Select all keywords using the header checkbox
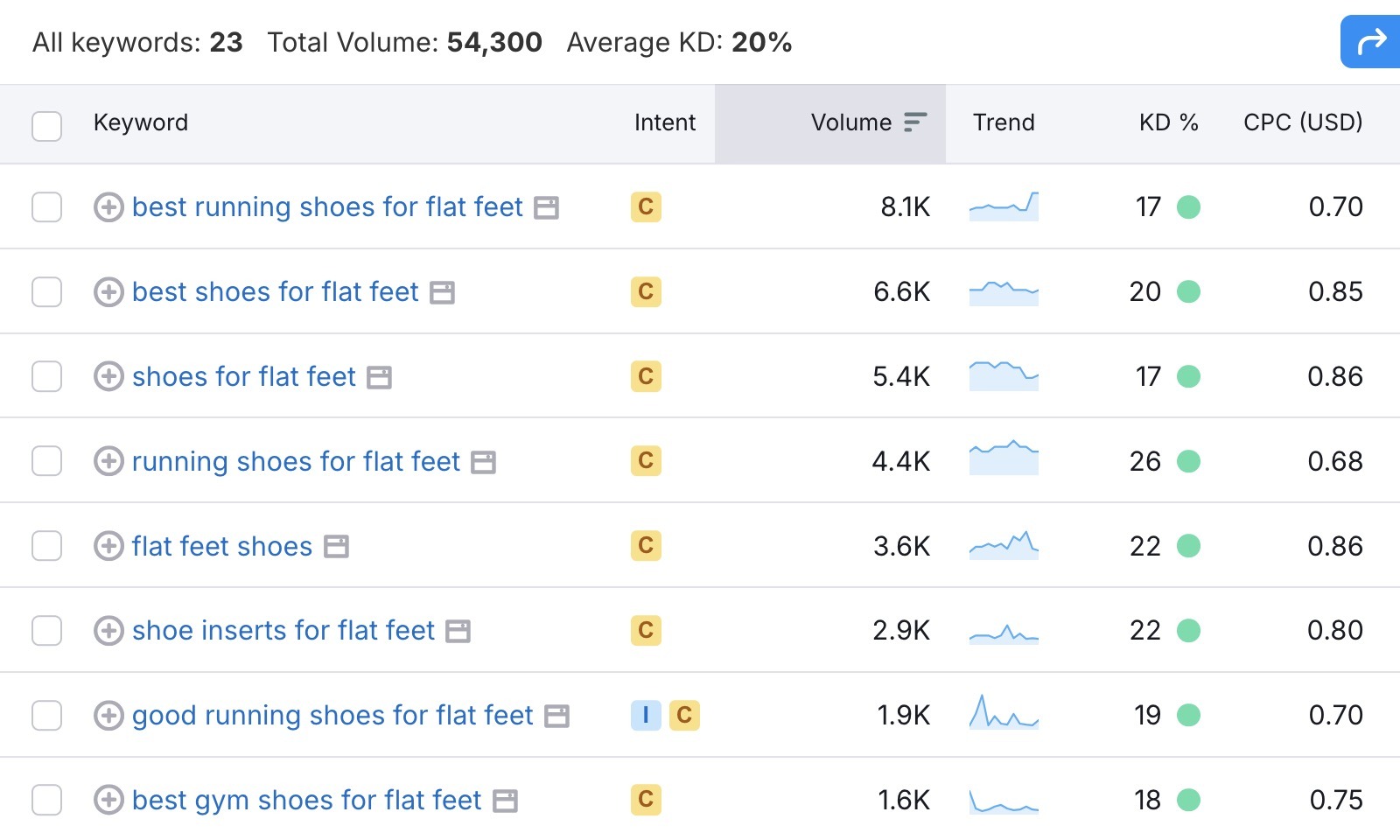Image resolution: width=1400 pixels, height=840 pixels. 46,126
